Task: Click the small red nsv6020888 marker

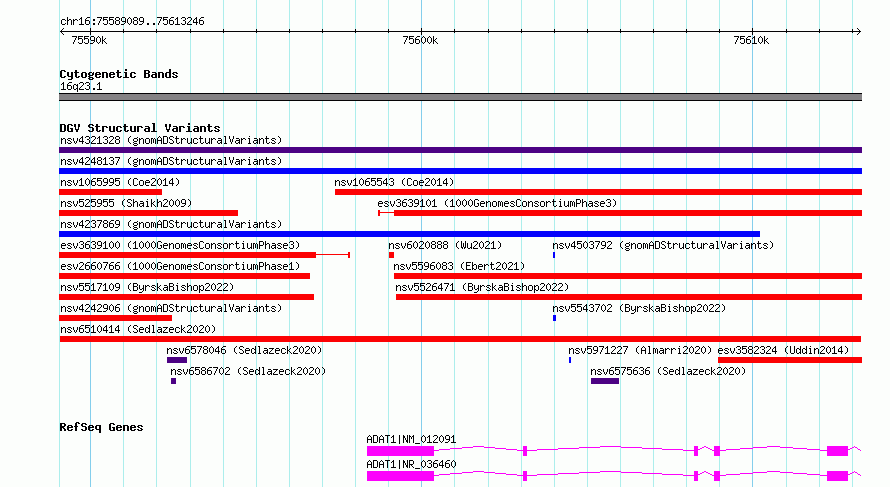Action: click(391, 255)
